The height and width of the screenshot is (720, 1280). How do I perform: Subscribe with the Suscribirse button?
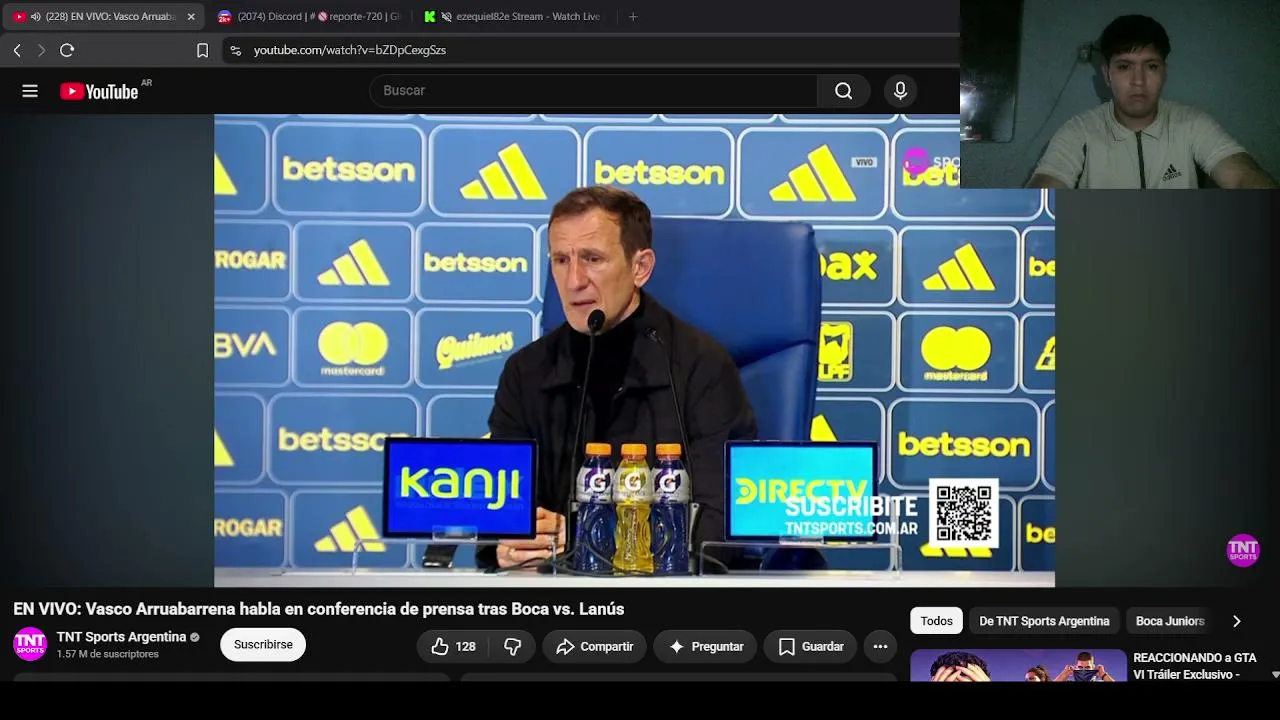(x=263, y=645)
